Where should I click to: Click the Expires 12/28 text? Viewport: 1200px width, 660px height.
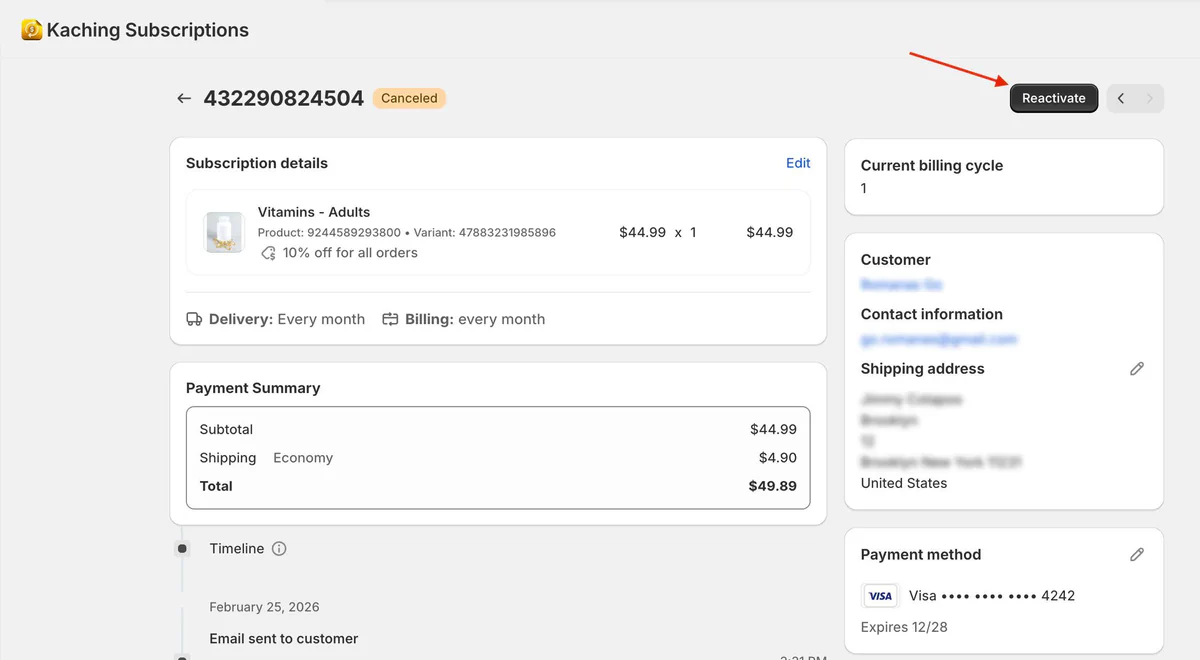pyautogui.click(x=904, y=627)
